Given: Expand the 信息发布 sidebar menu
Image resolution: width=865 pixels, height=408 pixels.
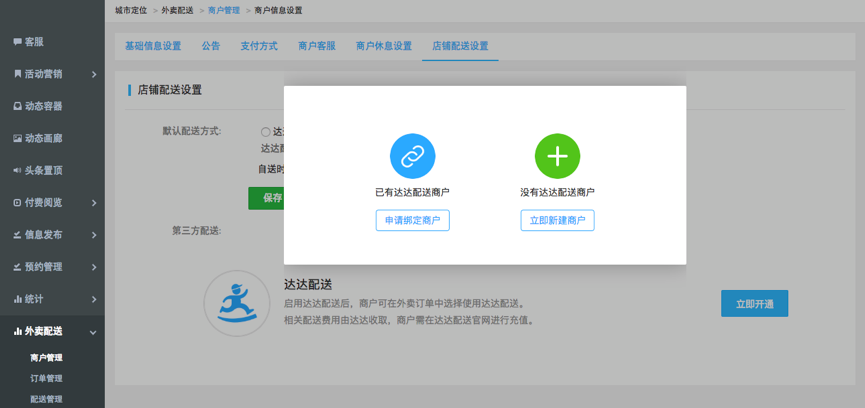Looking at the screenshot, I should point(52,235).
